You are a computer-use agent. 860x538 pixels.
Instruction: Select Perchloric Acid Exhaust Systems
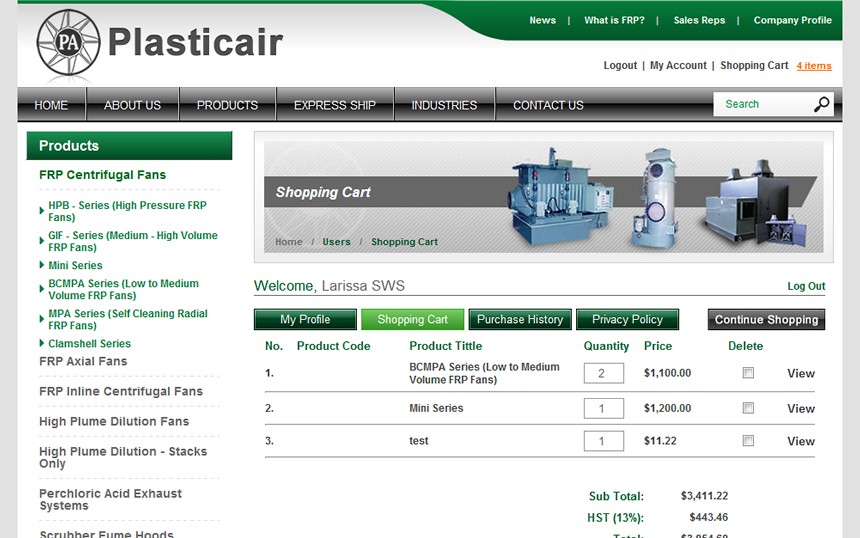click(110, 500)
